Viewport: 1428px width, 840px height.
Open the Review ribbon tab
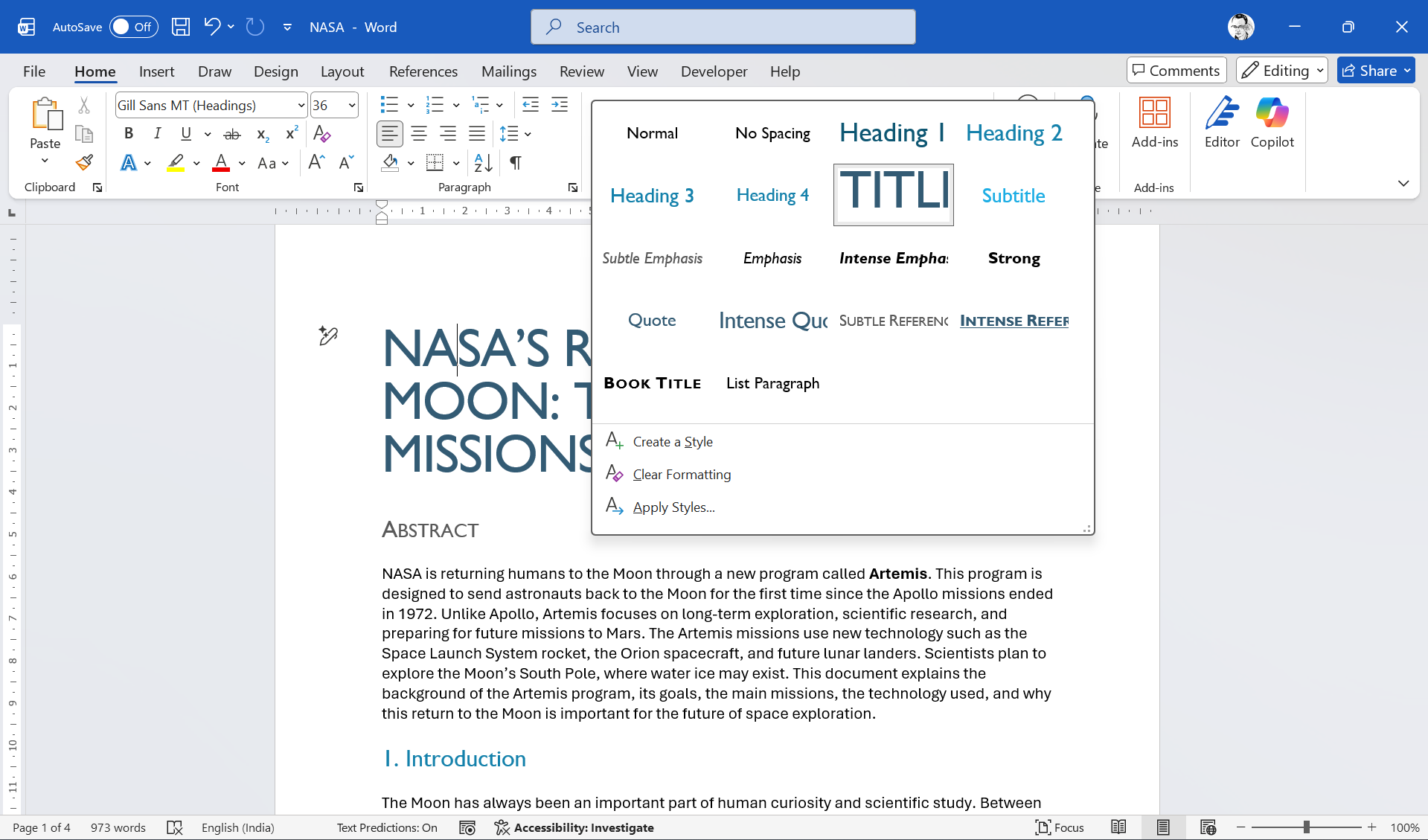tap(581, 71)
